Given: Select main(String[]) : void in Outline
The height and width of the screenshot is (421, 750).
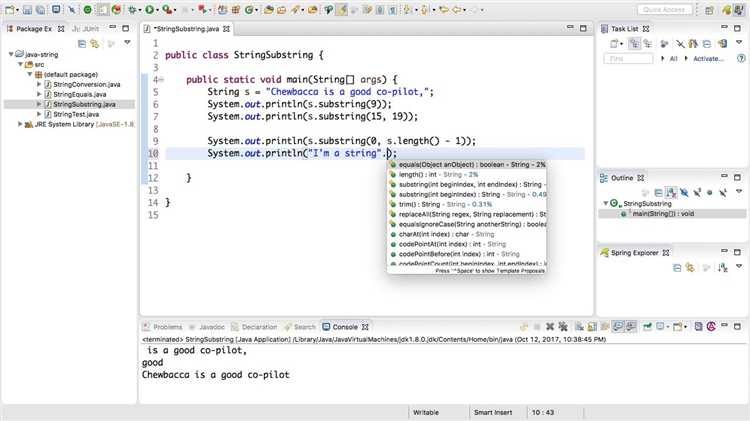Looking at the screenshot, I should 663,214.
